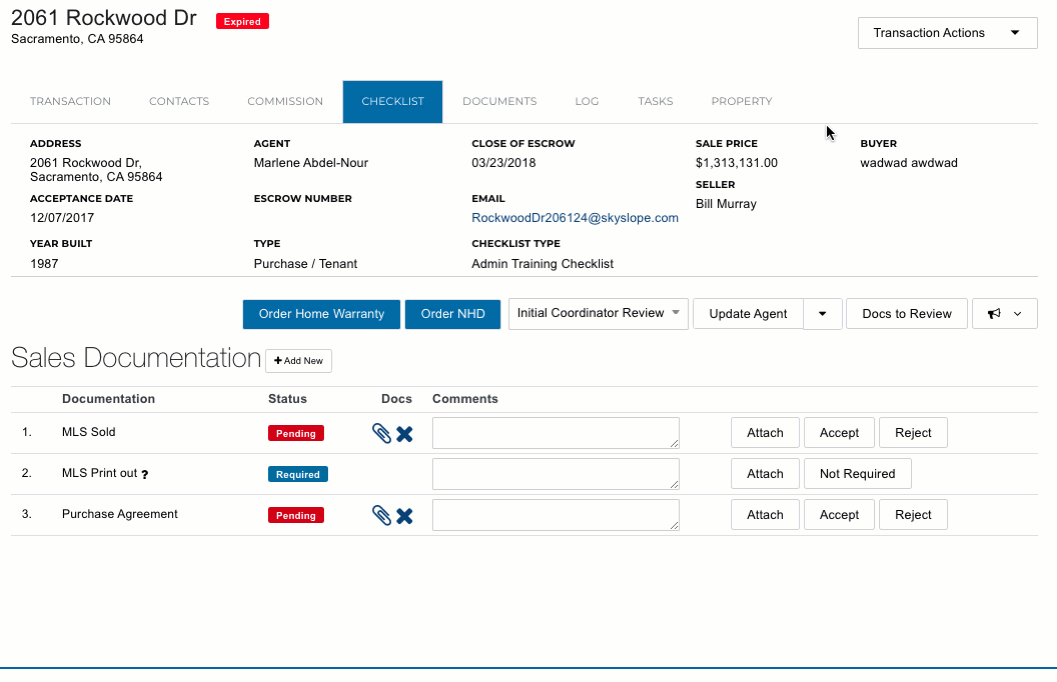Mark MLS Print out as Not Required
This screenshot has height=682, width=1057.
[x=857, y=474]
